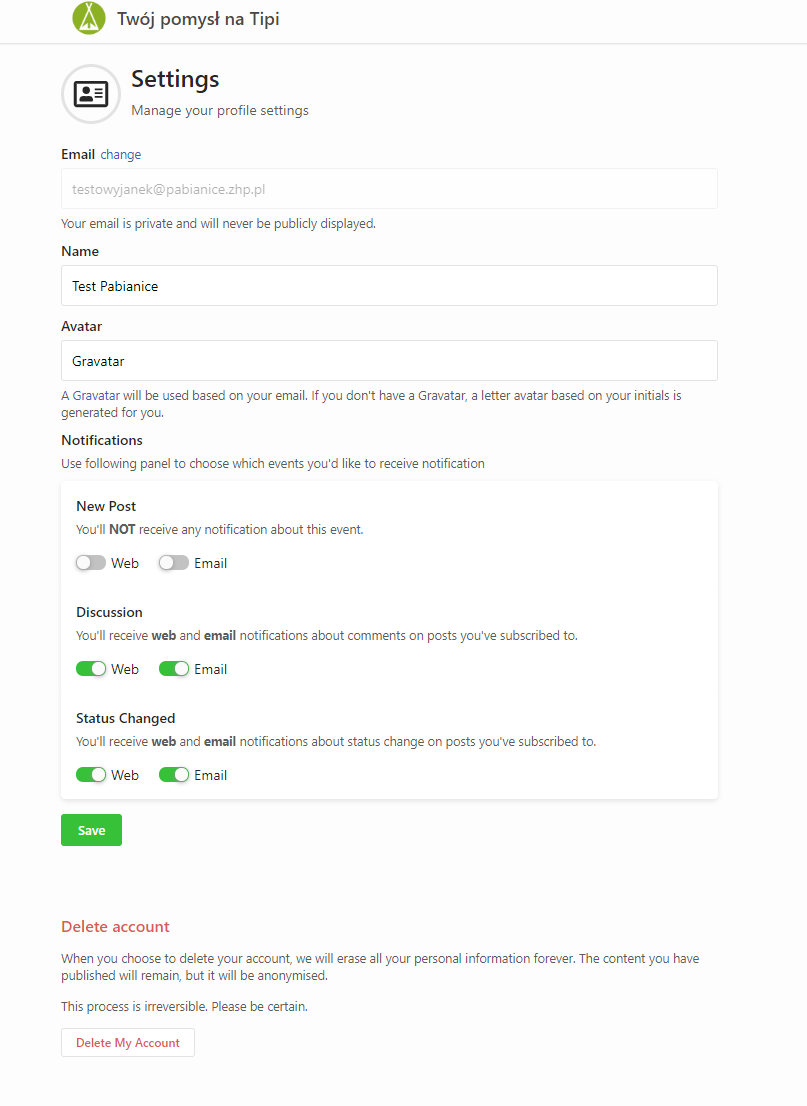Disable Discussion email notifications toggle

(x=174, y=669)
